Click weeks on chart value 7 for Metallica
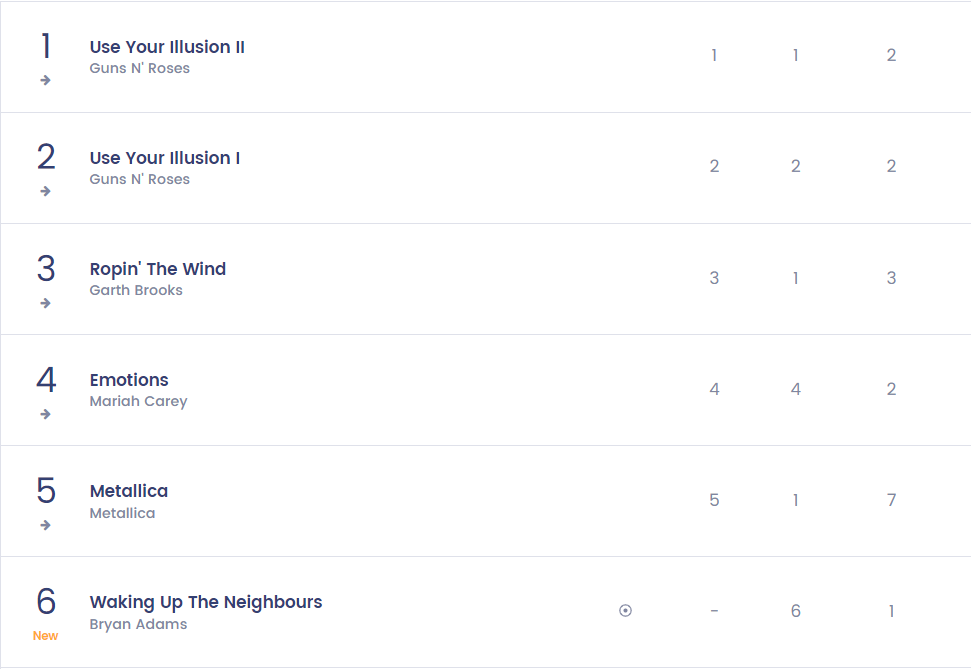The height and width of the screenshot is (669, 971). pos(891,500)
